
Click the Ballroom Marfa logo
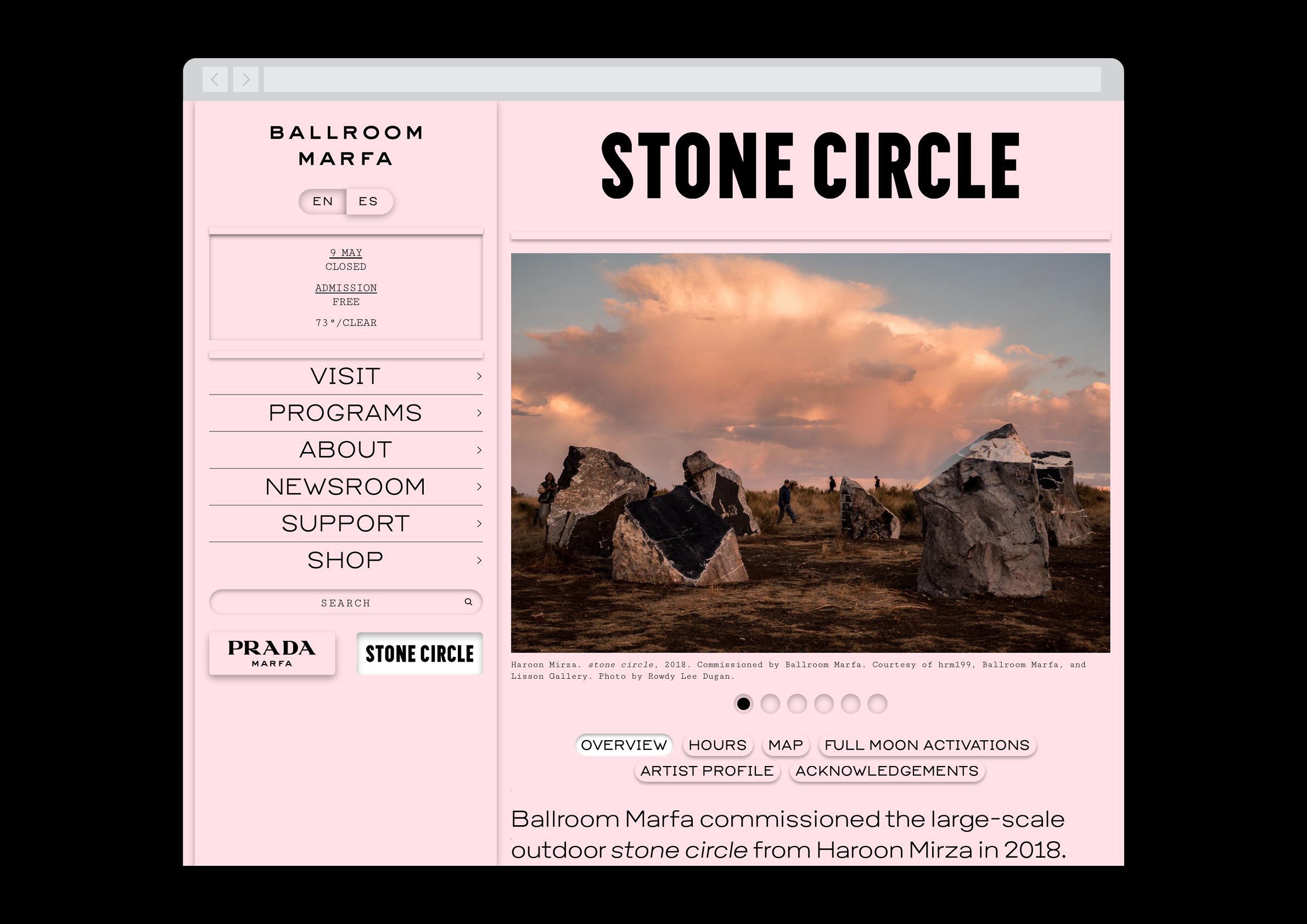(346, 145)
